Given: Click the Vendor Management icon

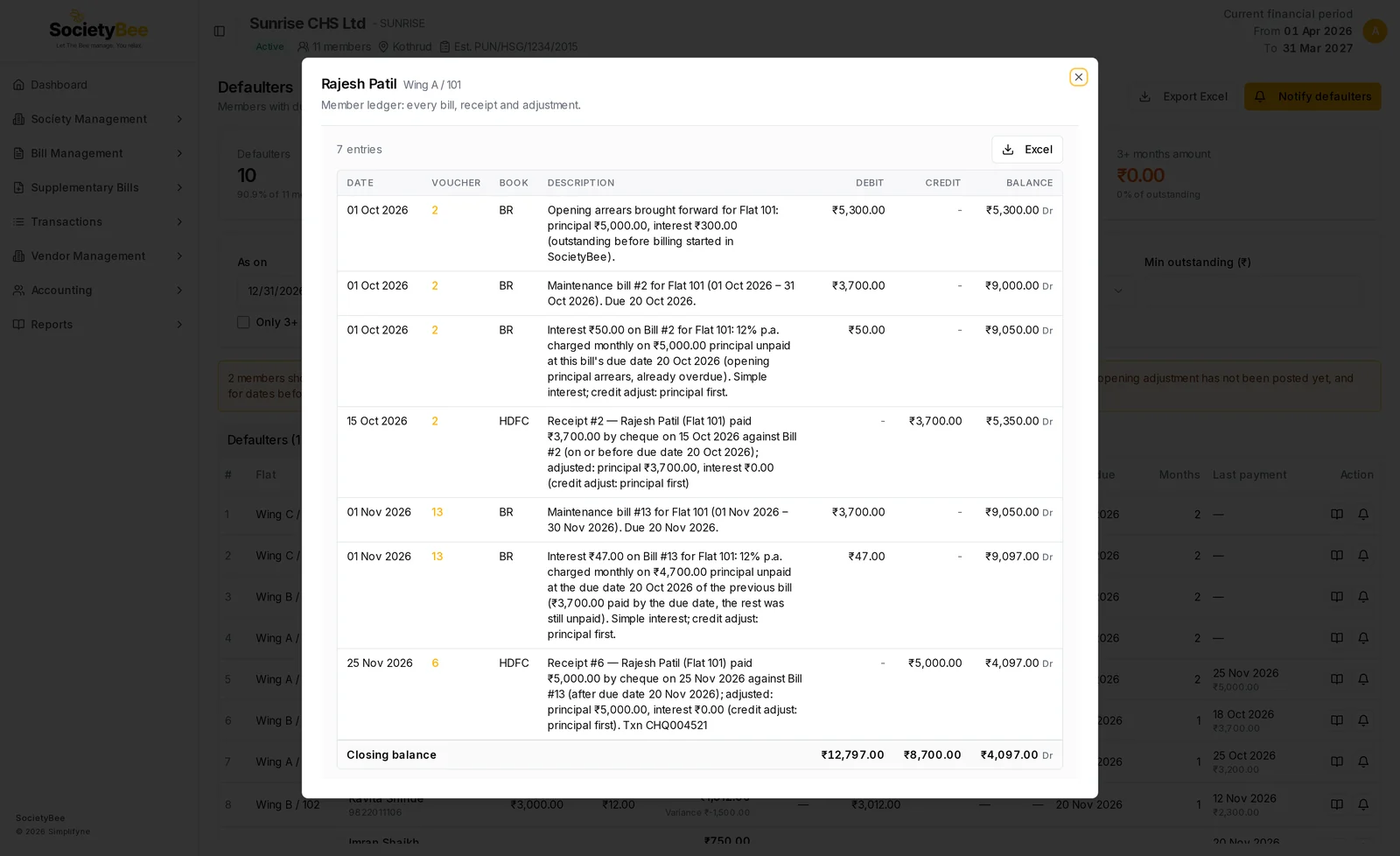Looking at the screenshot, I should 18,256.
